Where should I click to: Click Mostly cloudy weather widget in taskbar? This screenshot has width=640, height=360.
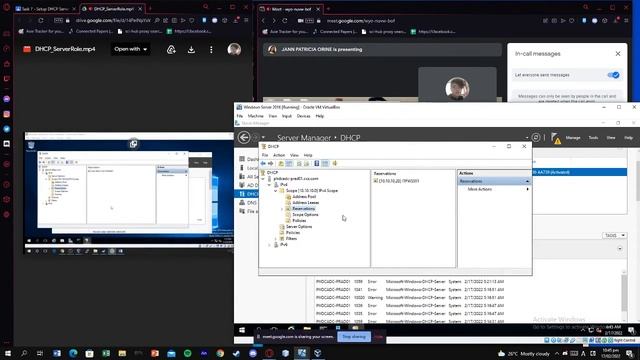(x=524, y=353)
